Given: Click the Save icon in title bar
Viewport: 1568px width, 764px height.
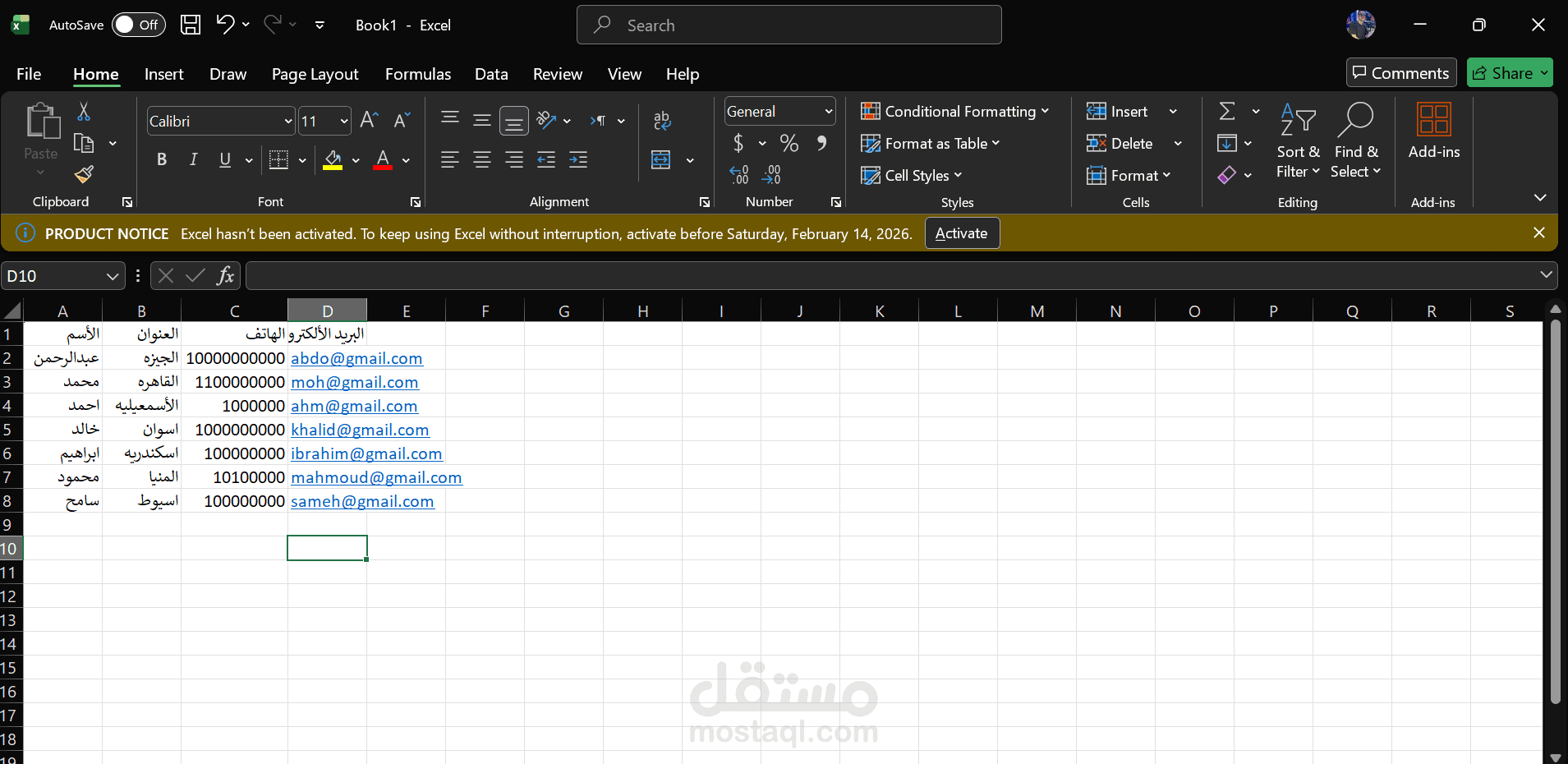Looking at the screenshot, I should [191, 25].
